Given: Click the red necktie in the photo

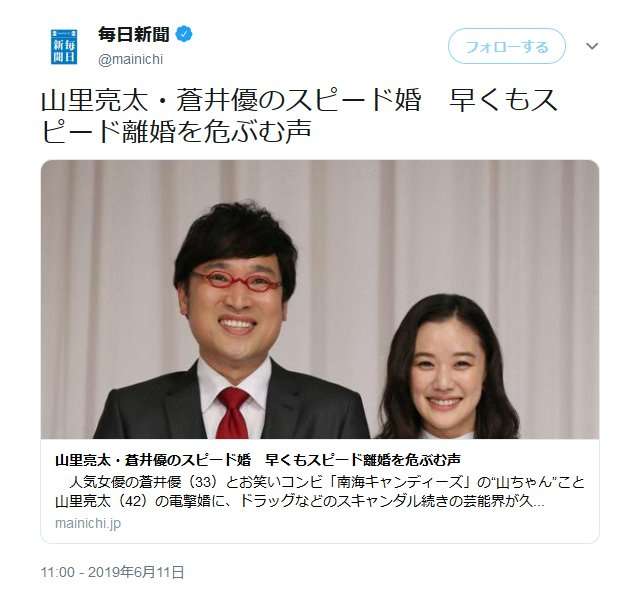Looking at the screenshot, I should 232,412.
